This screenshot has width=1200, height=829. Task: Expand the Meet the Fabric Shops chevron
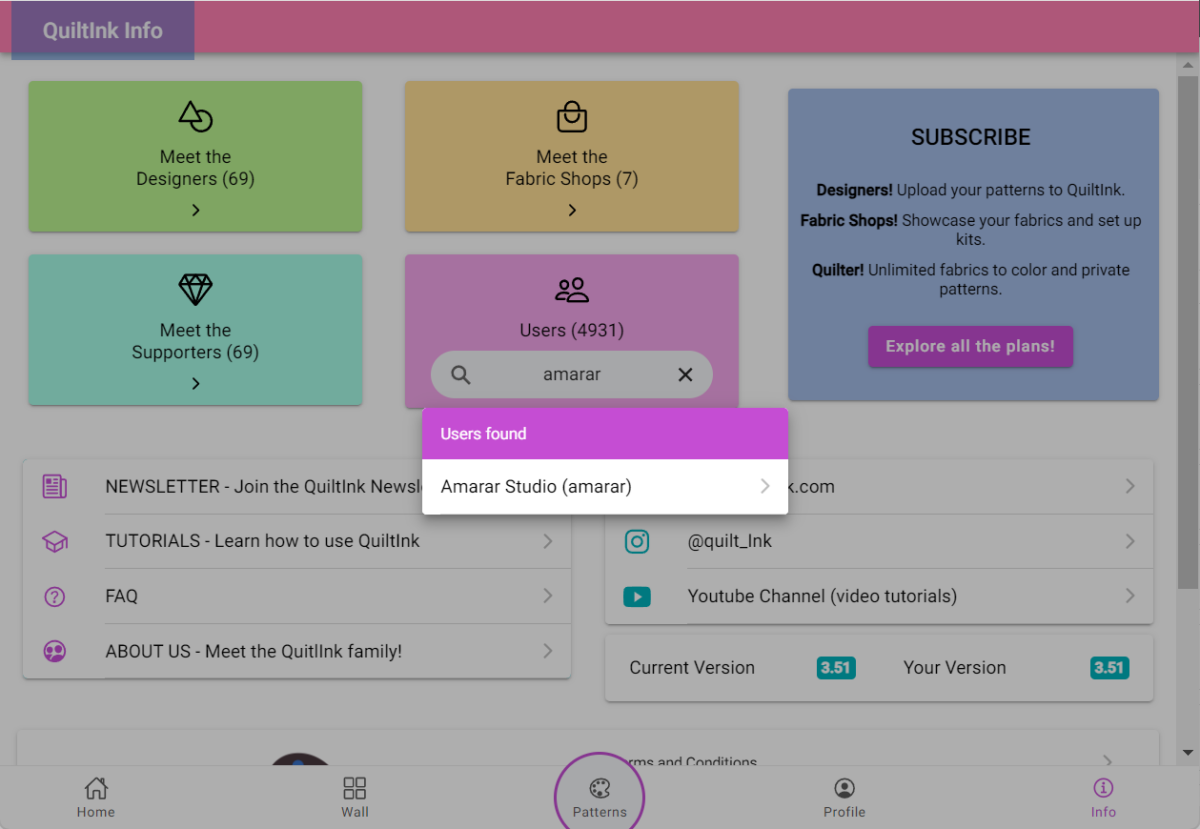tap(571, 210)
